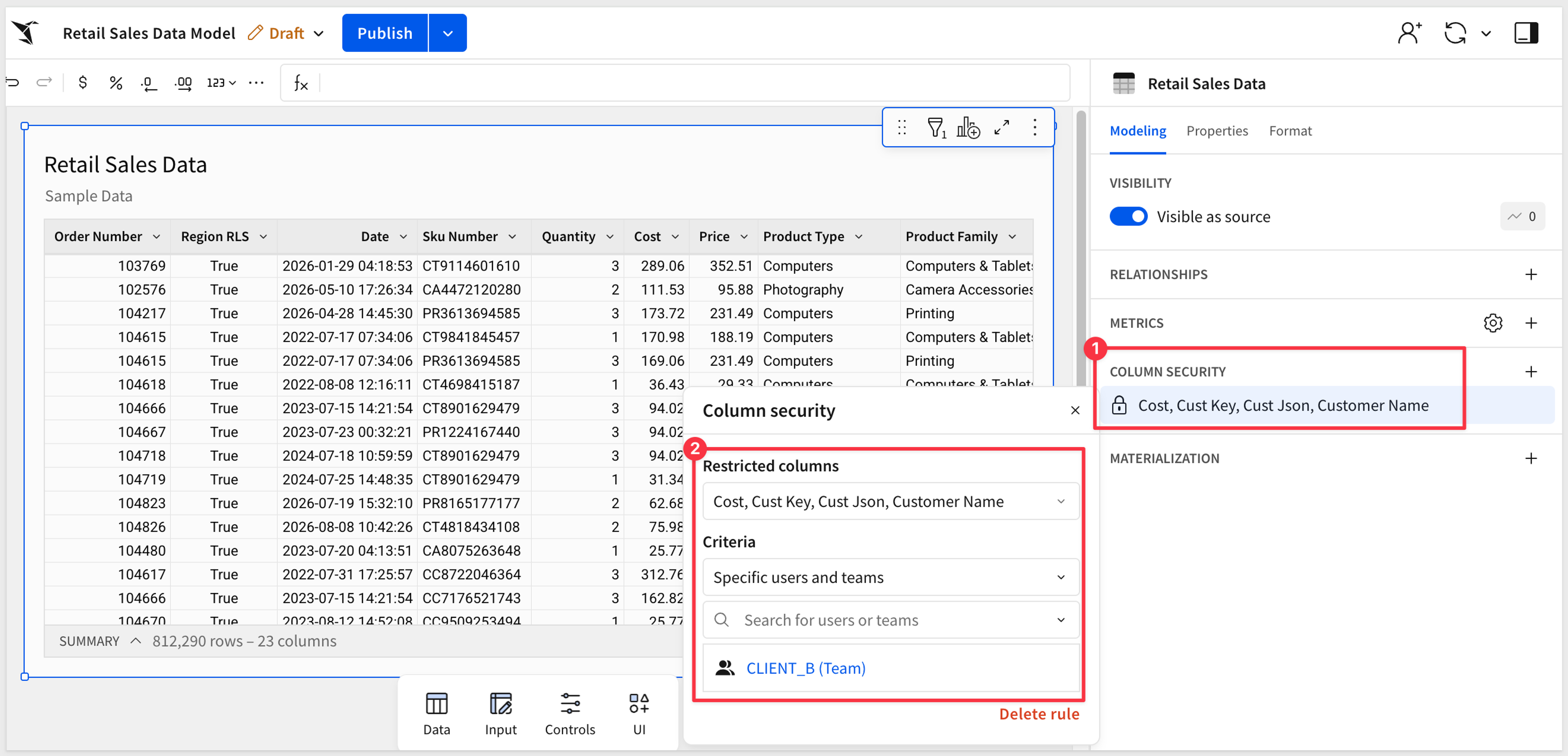Add column security rule plus icon

pos(1531,372)
